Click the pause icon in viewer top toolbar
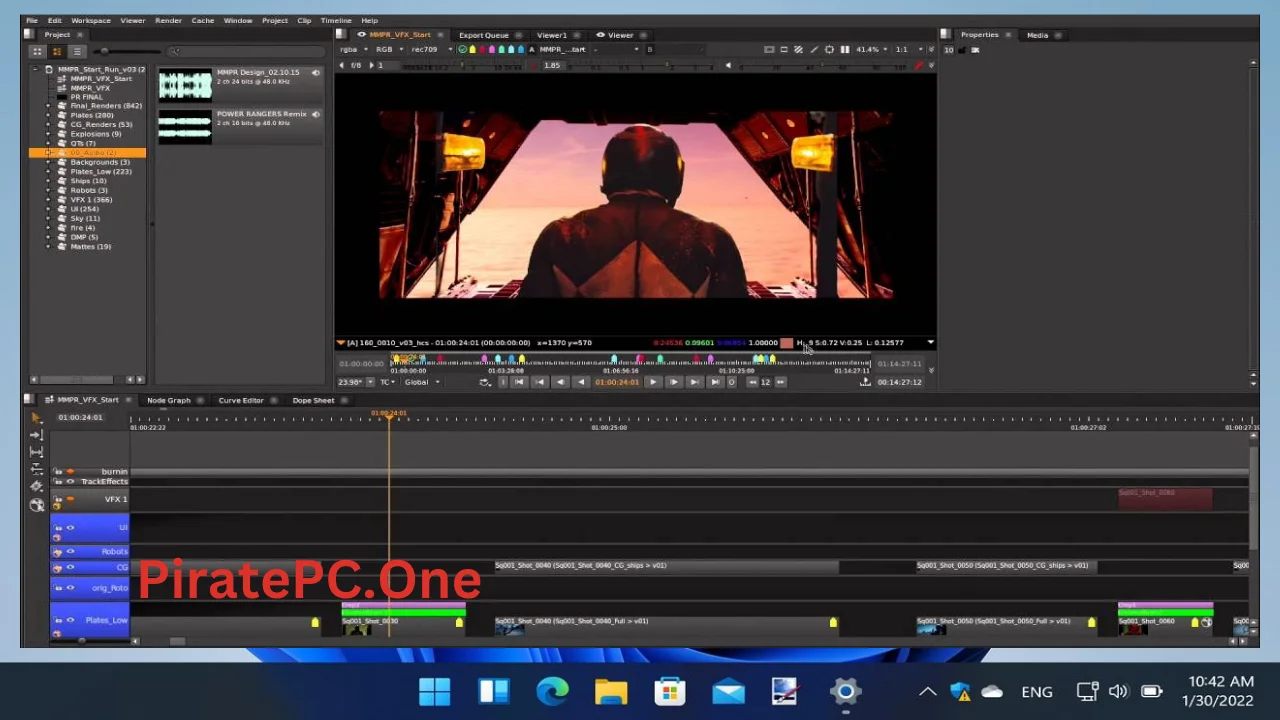The image size is (1280, 720). point(844,49)
